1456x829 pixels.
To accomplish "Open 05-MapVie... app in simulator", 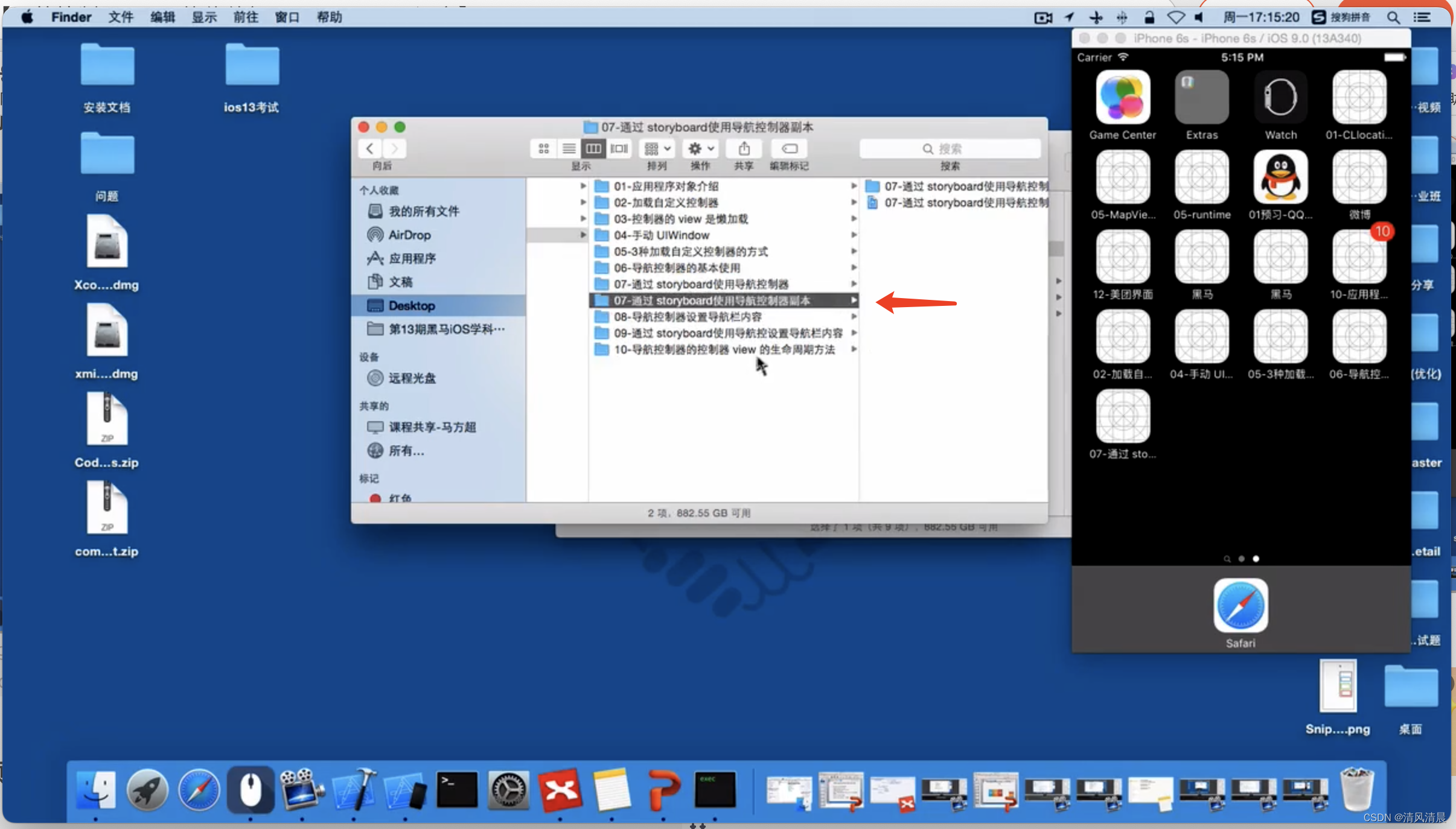I will (x=1123, y=176).
